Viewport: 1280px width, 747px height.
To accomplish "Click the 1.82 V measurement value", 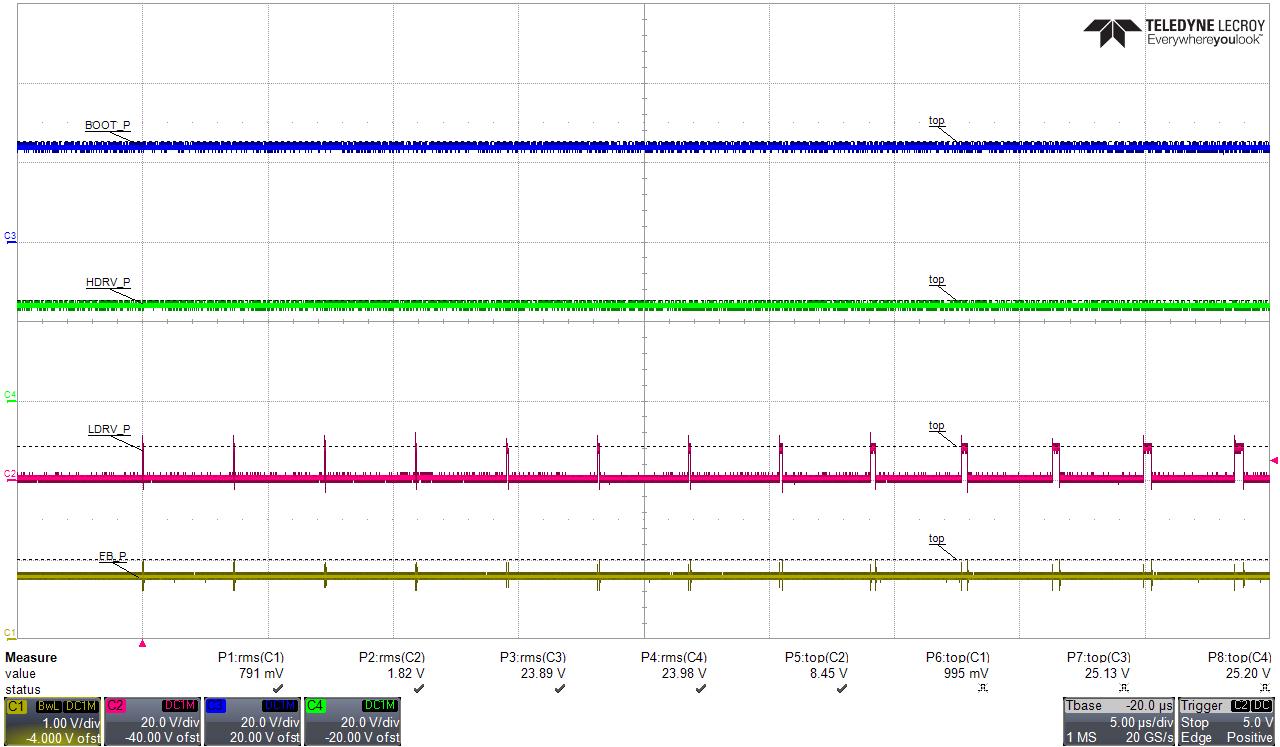I will click(405, 673).
